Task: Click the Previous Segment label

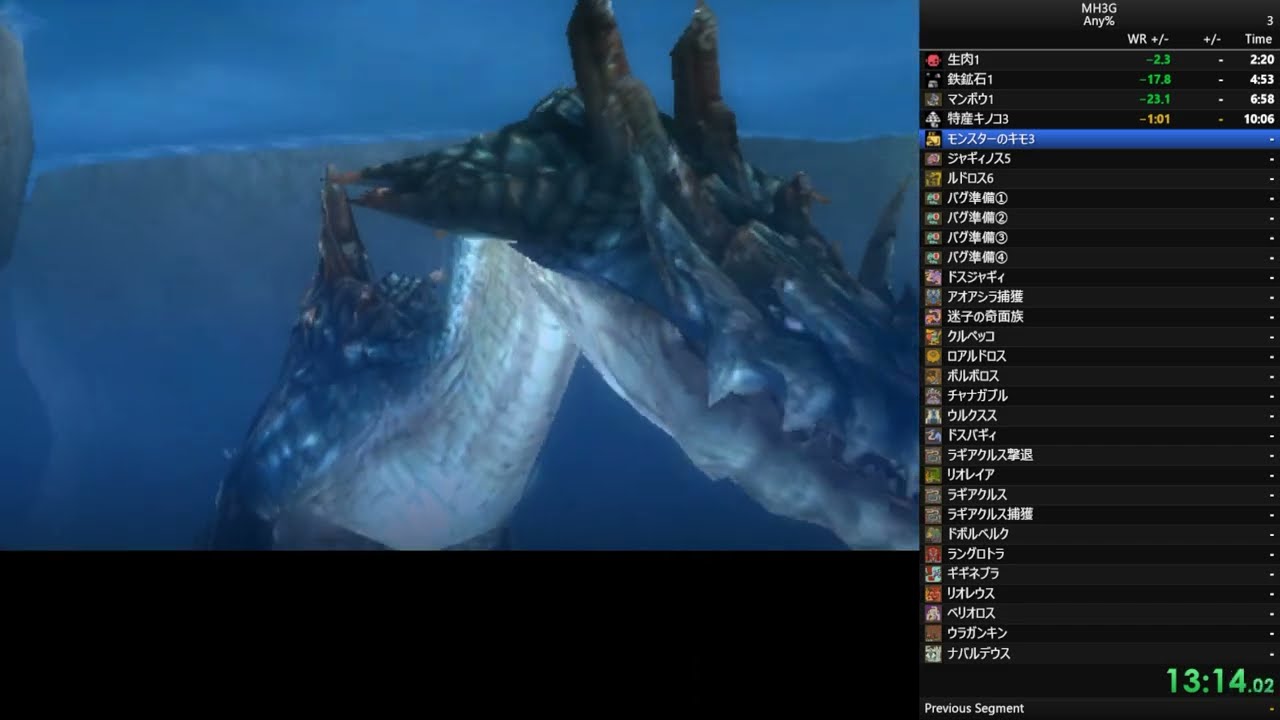Action: [974, 708]
